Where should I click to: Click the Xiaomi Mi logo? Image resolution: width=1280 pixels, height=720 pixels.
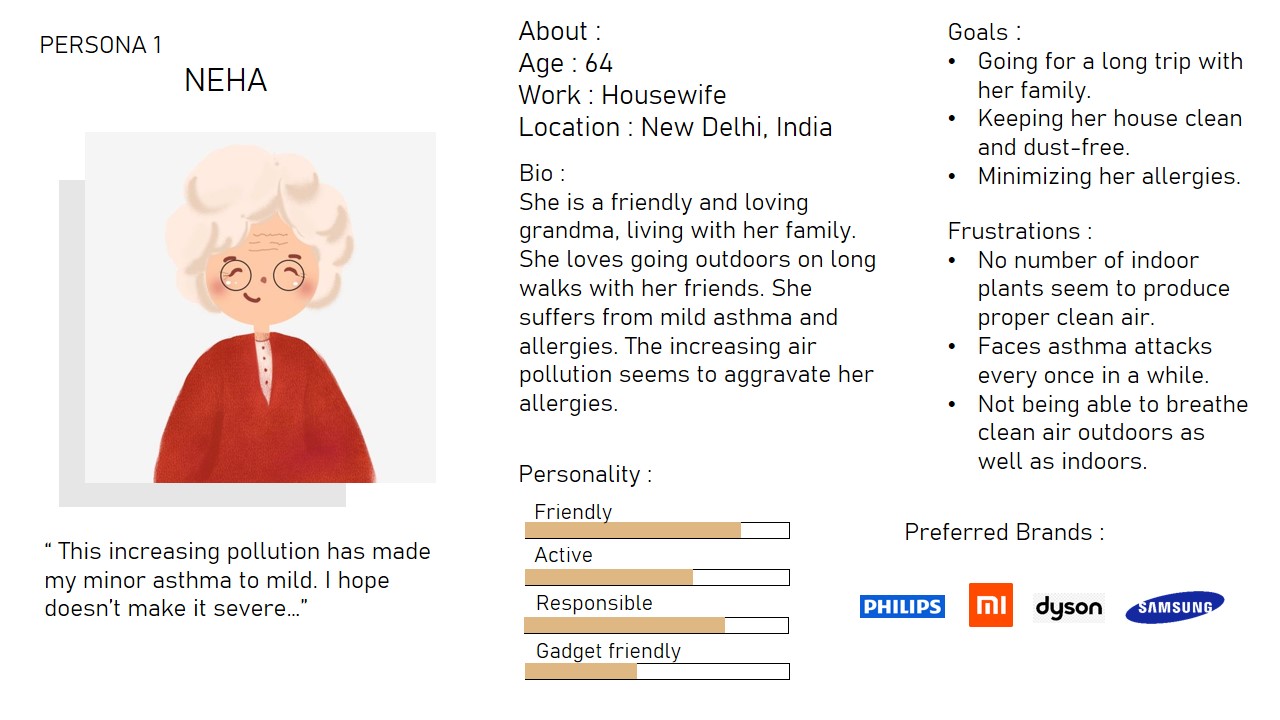[x=990, y=605]
